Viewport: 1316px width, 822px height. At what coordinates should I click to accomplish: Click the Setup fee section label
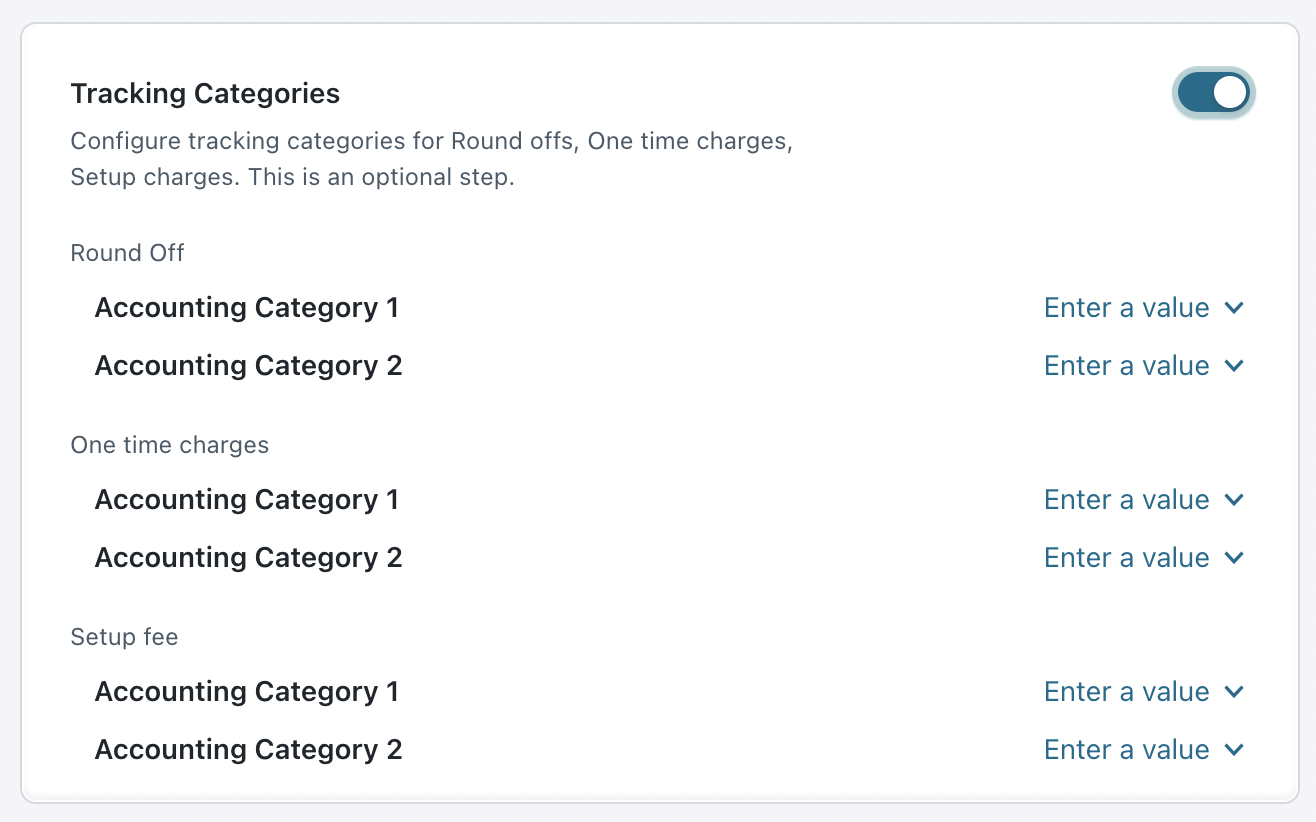124,637
